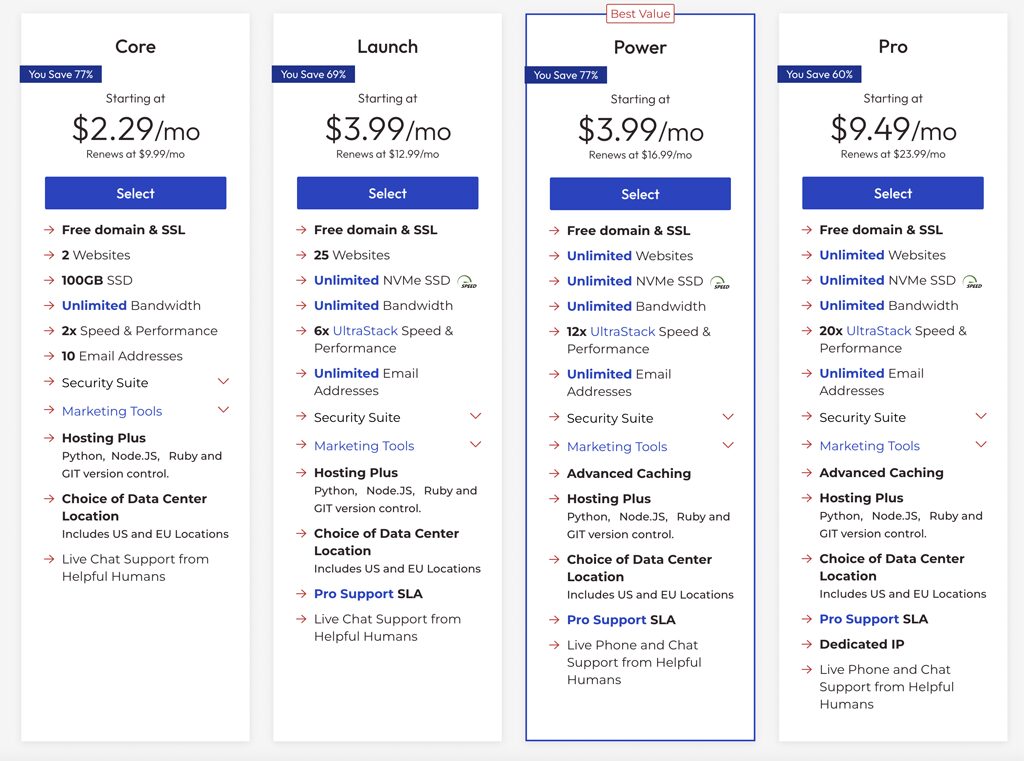Open the Pro Support link in Power plan
1024x761 pixels.
(606, 620)
